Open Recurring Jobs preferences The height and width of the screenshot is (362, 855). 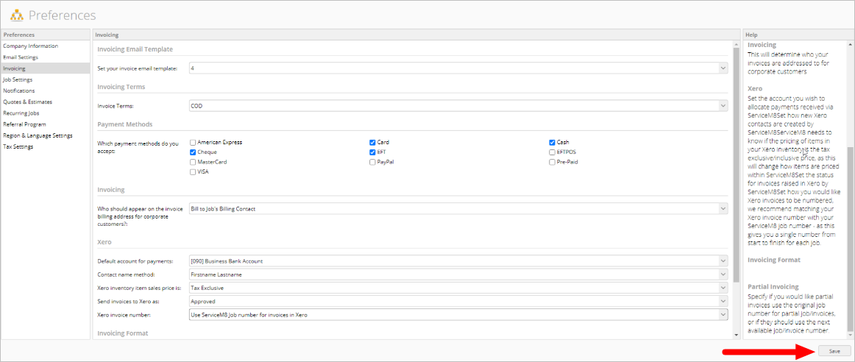click(x=45, y=113)
